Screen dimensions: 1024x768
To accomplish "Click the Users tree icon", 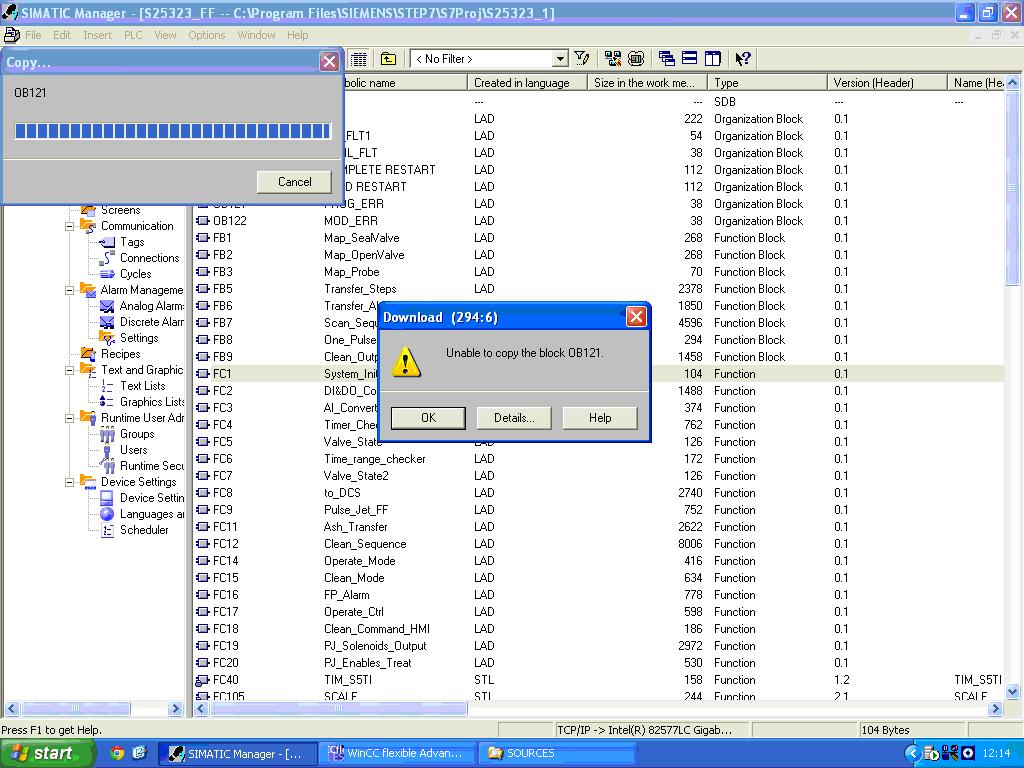I will click(x=107, y=450).
